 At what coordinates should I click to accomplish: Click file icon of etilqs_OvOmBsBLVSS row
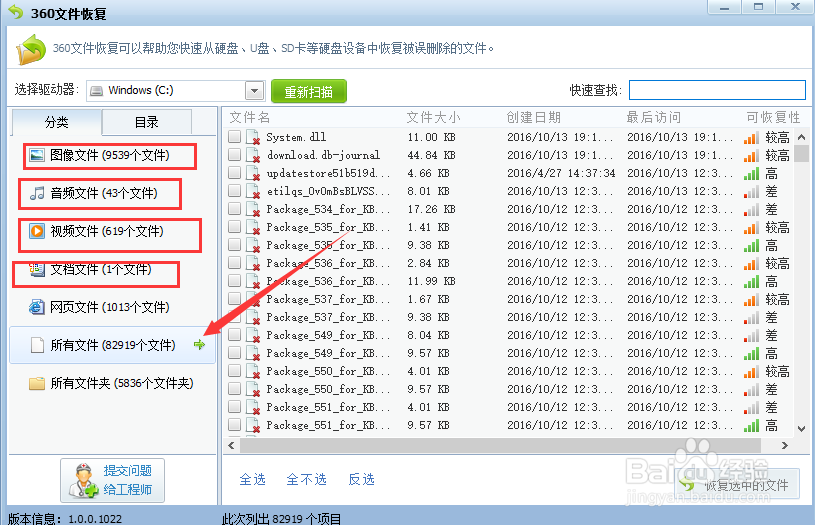click(x=253, y=191)
